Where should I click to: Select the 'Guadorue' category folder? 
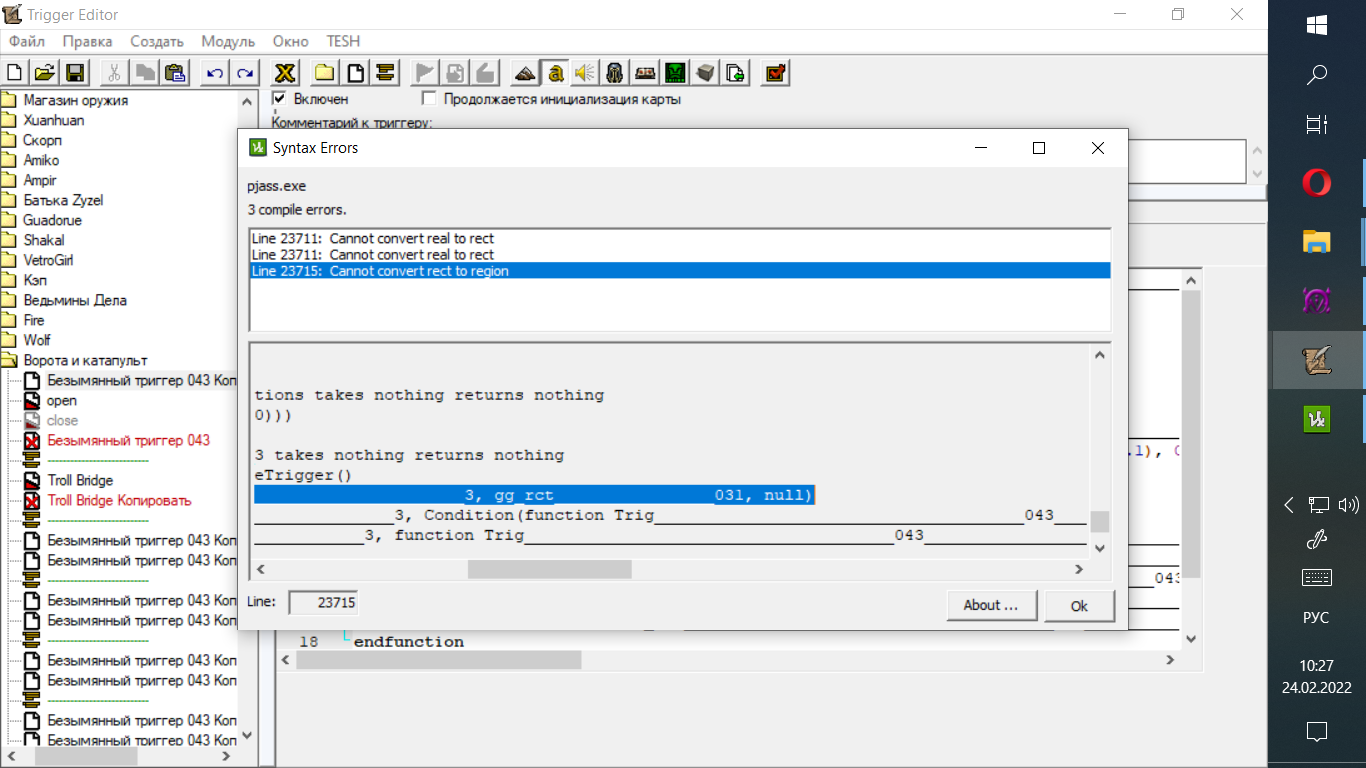(x=53, y=220)
